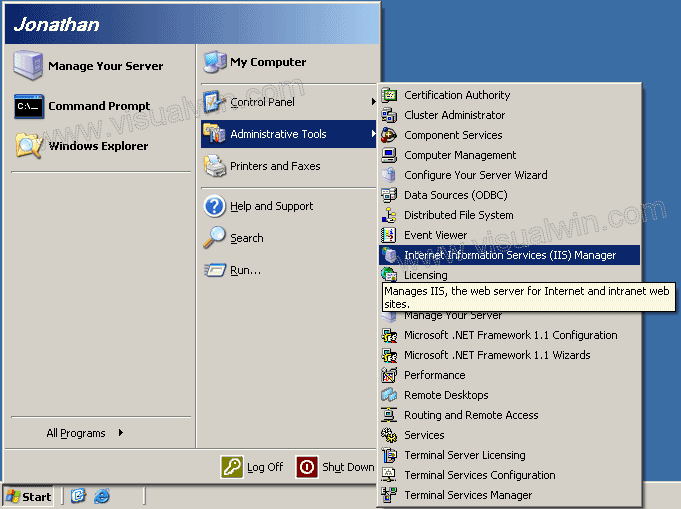
Task: Click the IIS Manager icon
Action: click(389, 254)
